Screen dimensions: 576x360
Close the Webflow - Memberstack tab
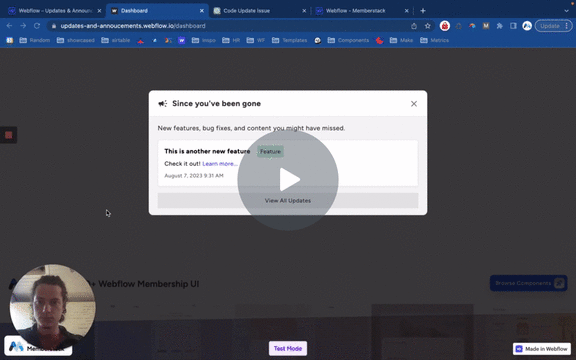point(407,11)
